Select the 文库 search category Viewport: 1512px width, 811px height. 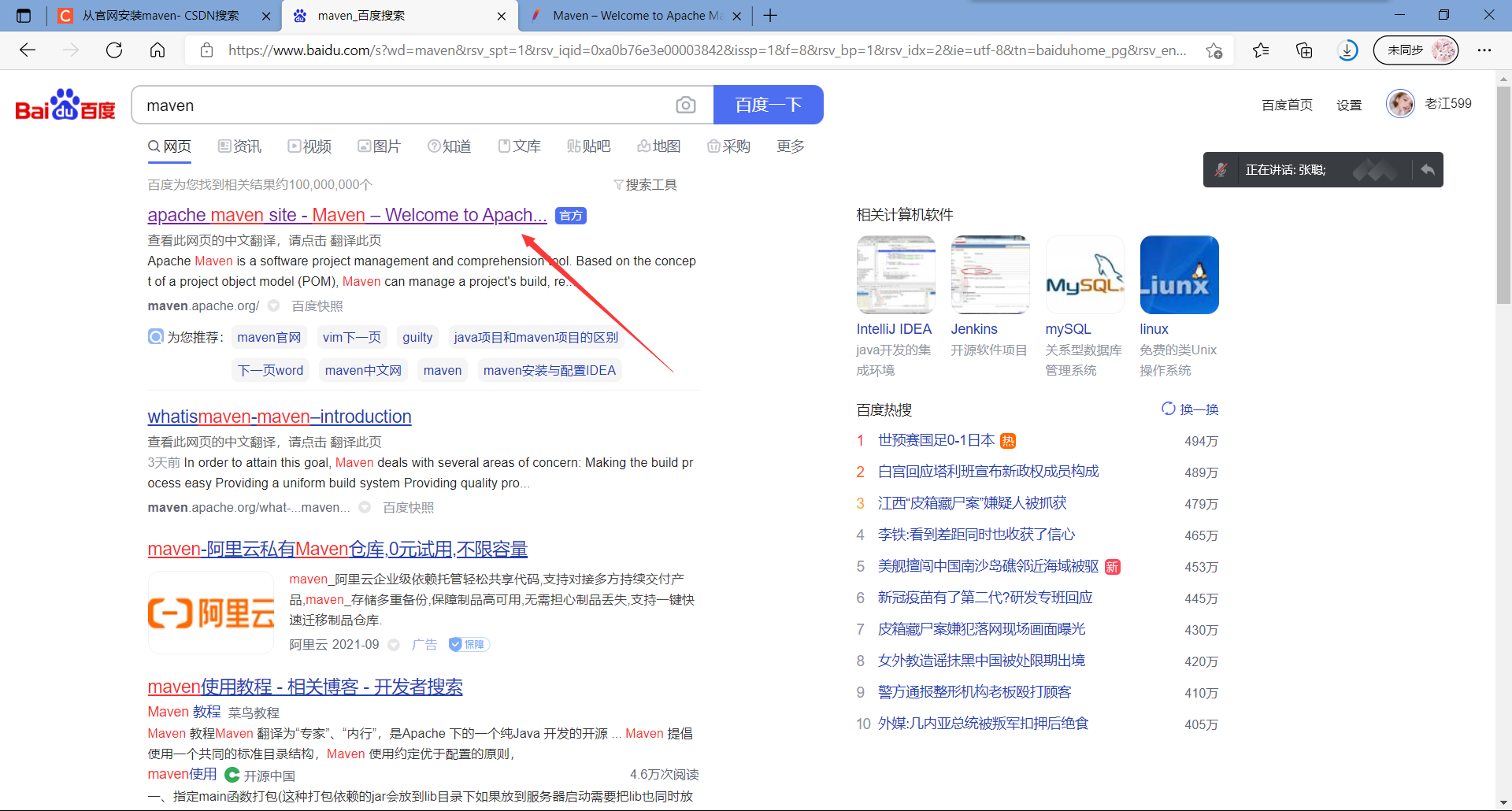tap(520, 146)
